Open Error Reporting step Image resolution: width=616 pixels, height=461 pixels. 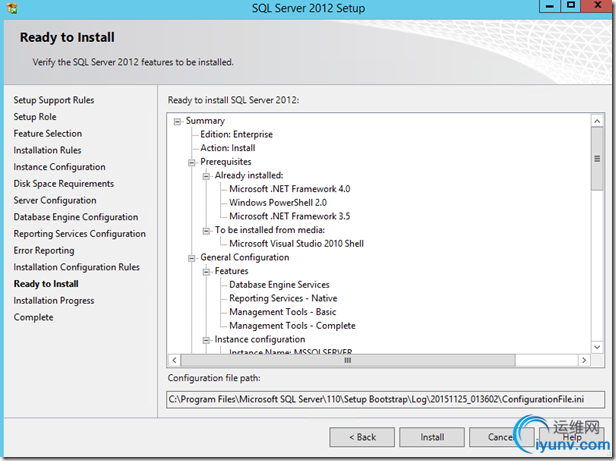tap(44, 250)
